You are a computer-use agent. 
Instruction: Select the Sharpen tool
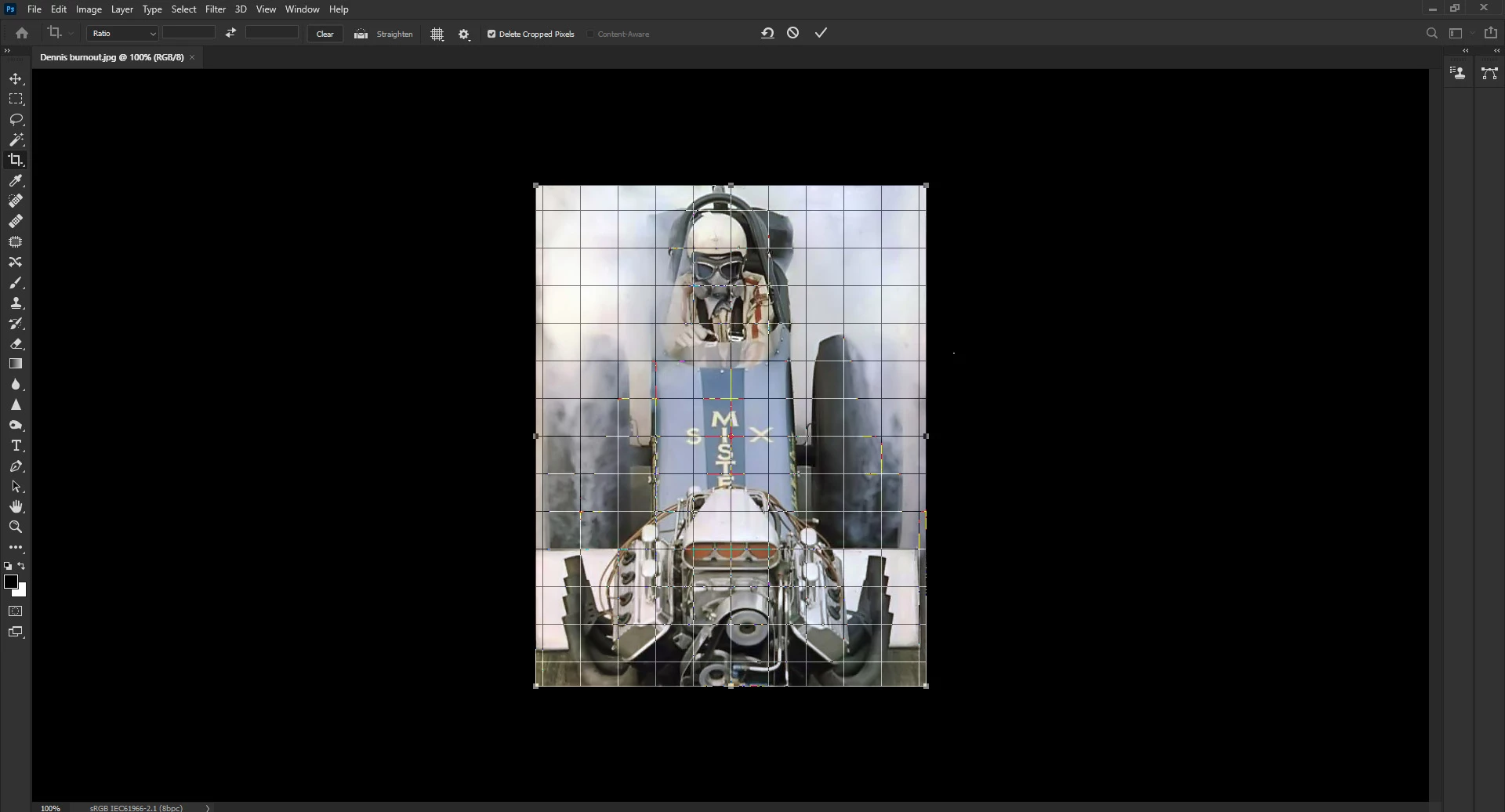pos(16,405)
